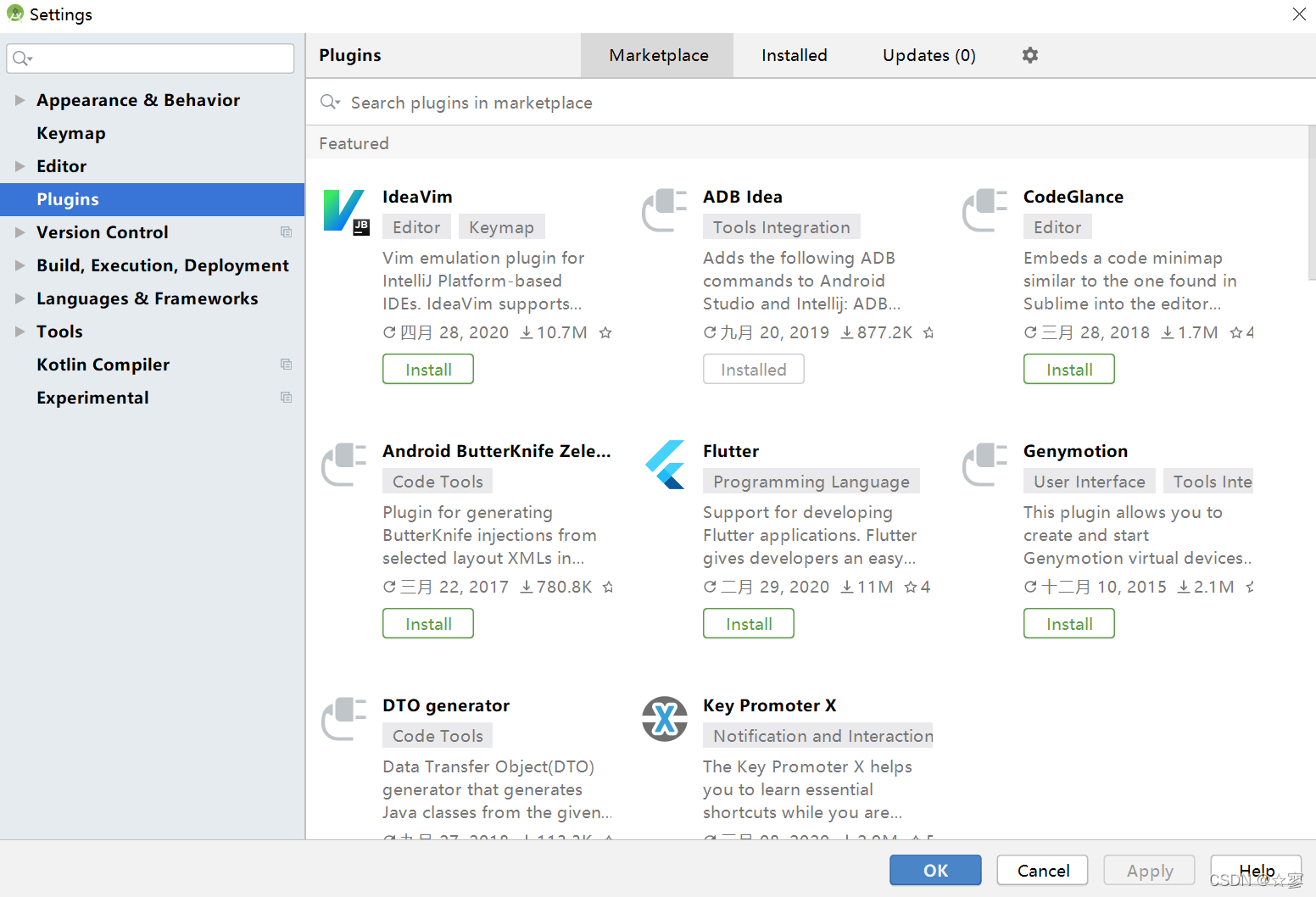Install Android ButterKnife Zelezny plugin
Viewport: 1316px width, 897px height.
pyautogui.click(x=428, y=623)
